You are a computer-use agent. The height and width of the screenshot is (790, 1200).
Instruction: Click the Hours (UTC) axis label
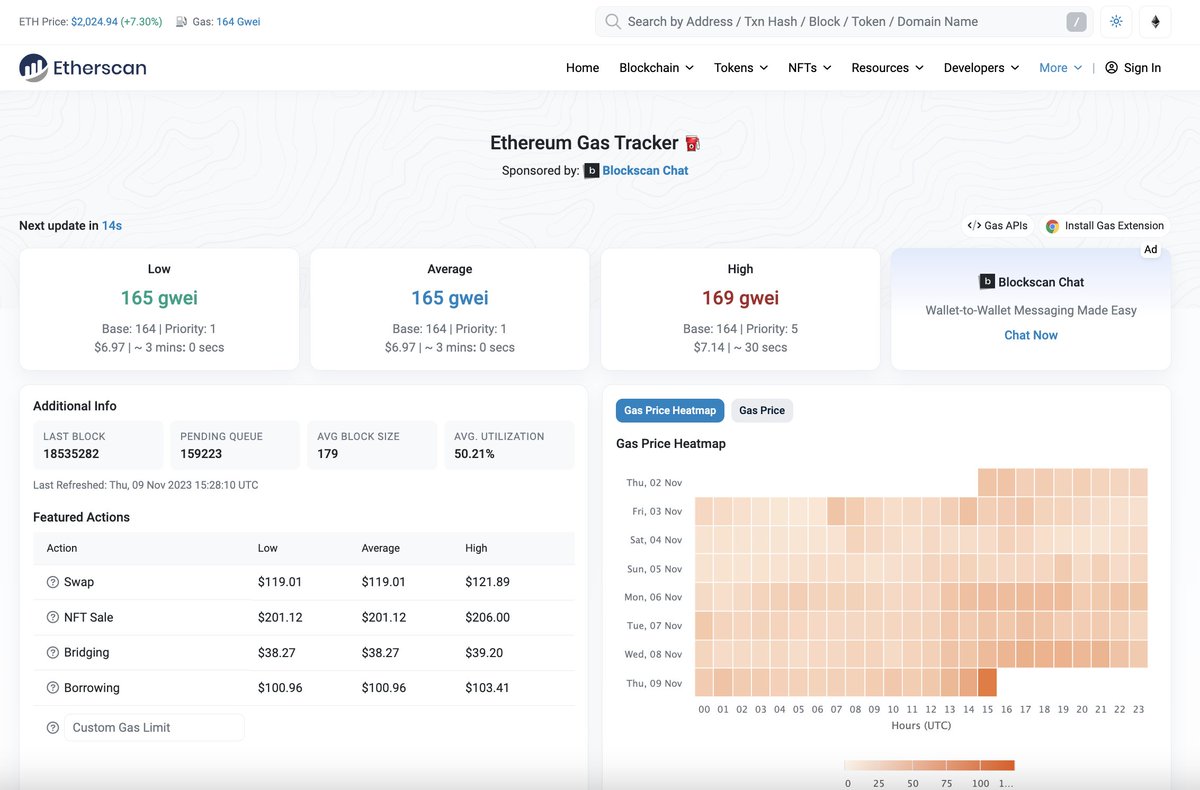[921, 725]
